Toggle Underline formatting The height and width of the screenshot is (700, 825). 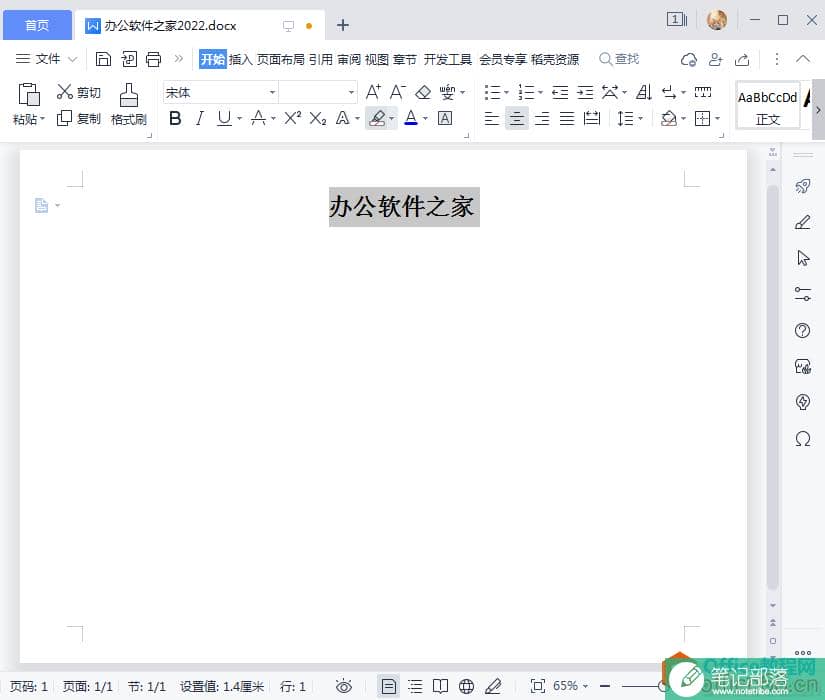224,118
